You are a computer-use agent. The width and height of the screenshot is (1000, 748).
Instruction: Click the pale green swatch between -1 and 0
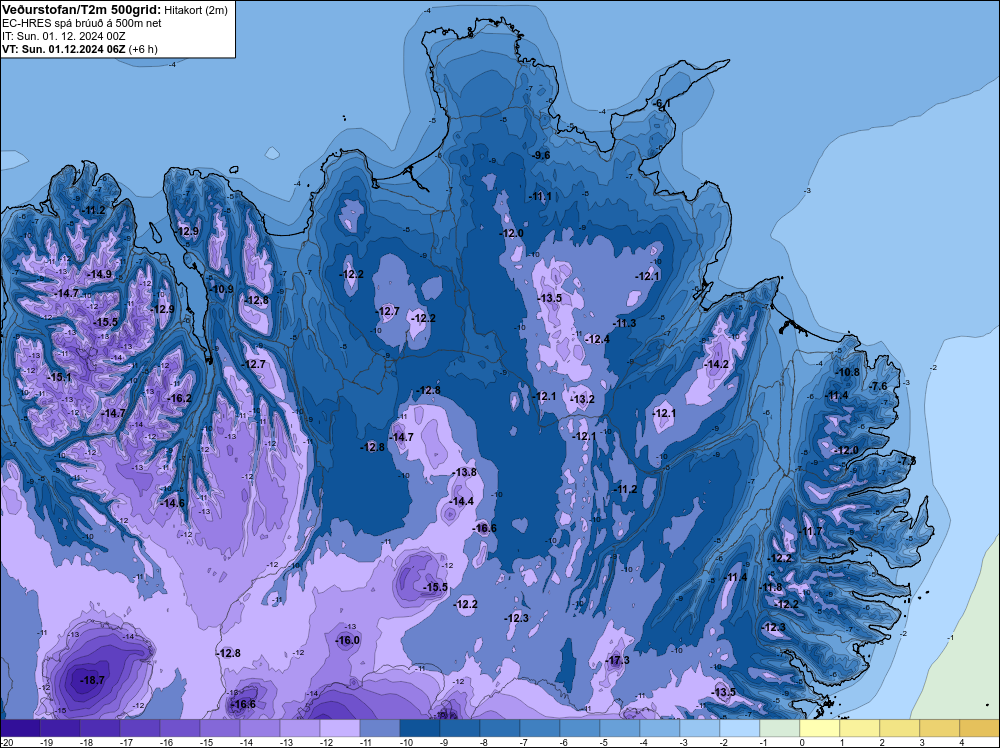[x=779, y=728]
